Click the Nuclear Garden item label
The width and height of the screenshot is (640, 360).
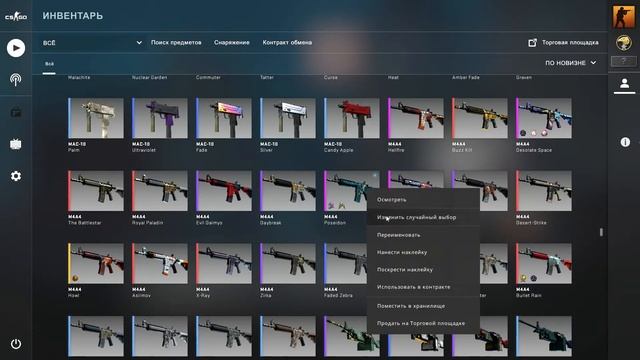tap(149, 77)
